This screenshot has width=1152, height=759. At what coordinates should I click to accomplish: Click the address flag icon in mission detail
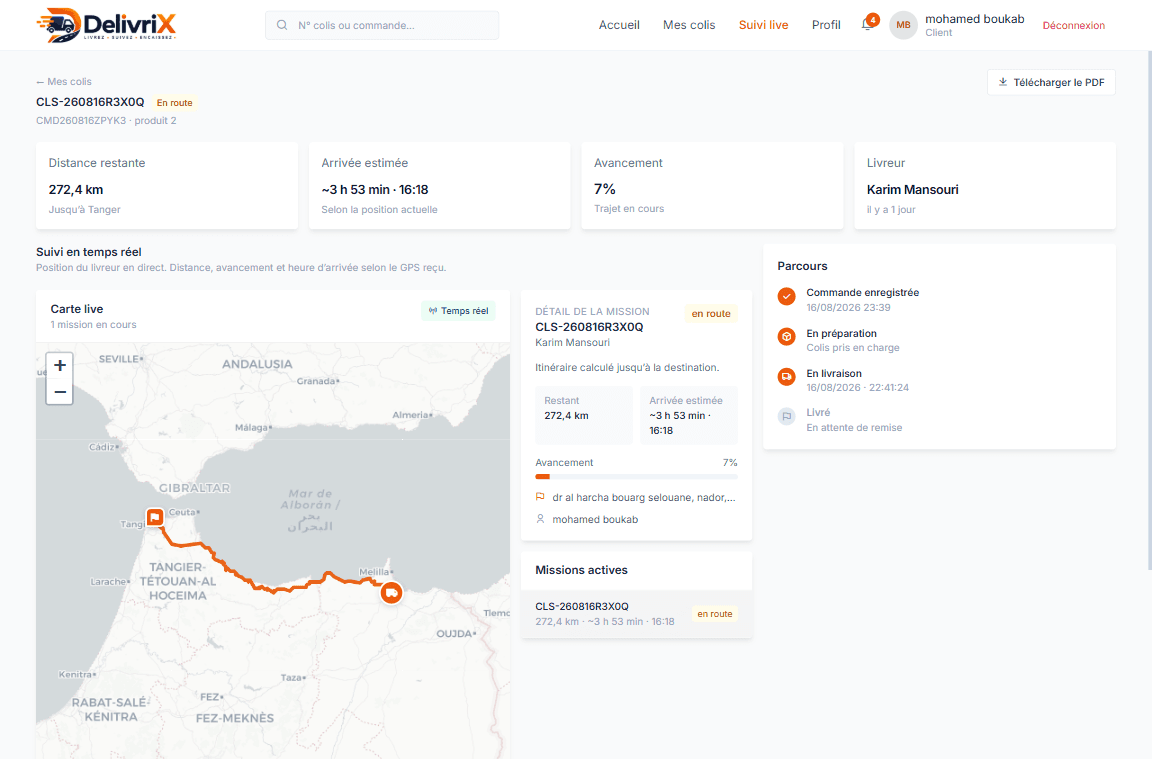click(x=540, y=497)
